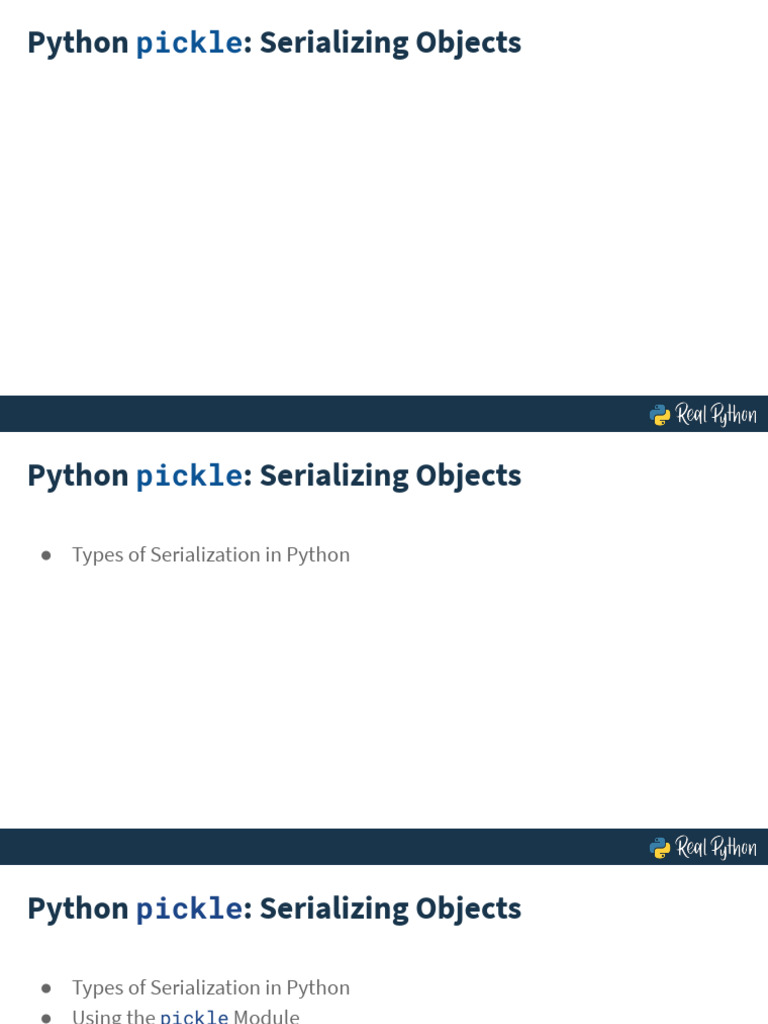The height and width of the screenshot is (1024, 768).
Task: Click the Python logo icon in the first slide footer
Action: coord(660,415)
